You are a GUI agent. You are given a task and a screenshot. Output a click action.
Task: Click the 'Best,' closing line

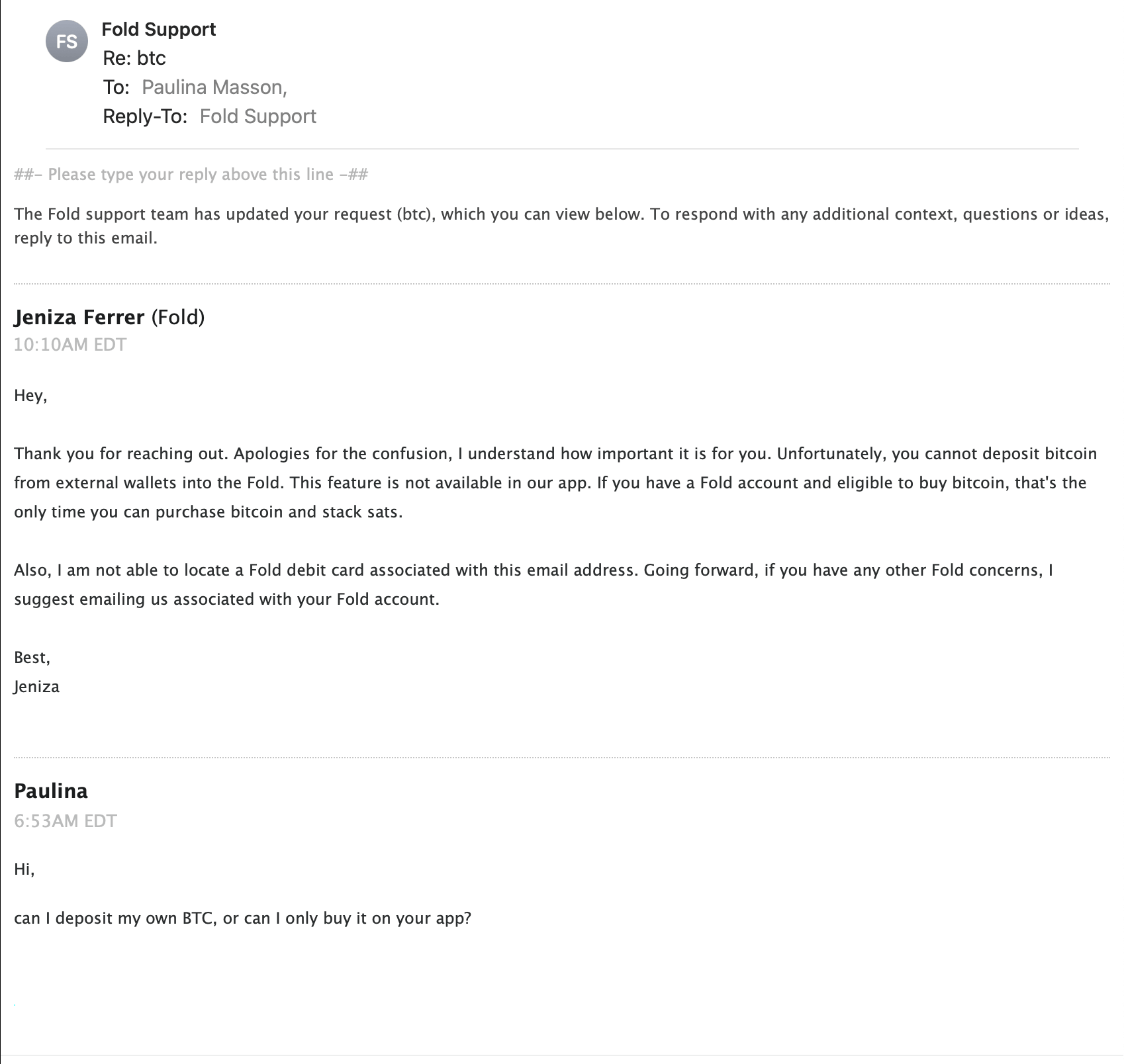(32, 658)
